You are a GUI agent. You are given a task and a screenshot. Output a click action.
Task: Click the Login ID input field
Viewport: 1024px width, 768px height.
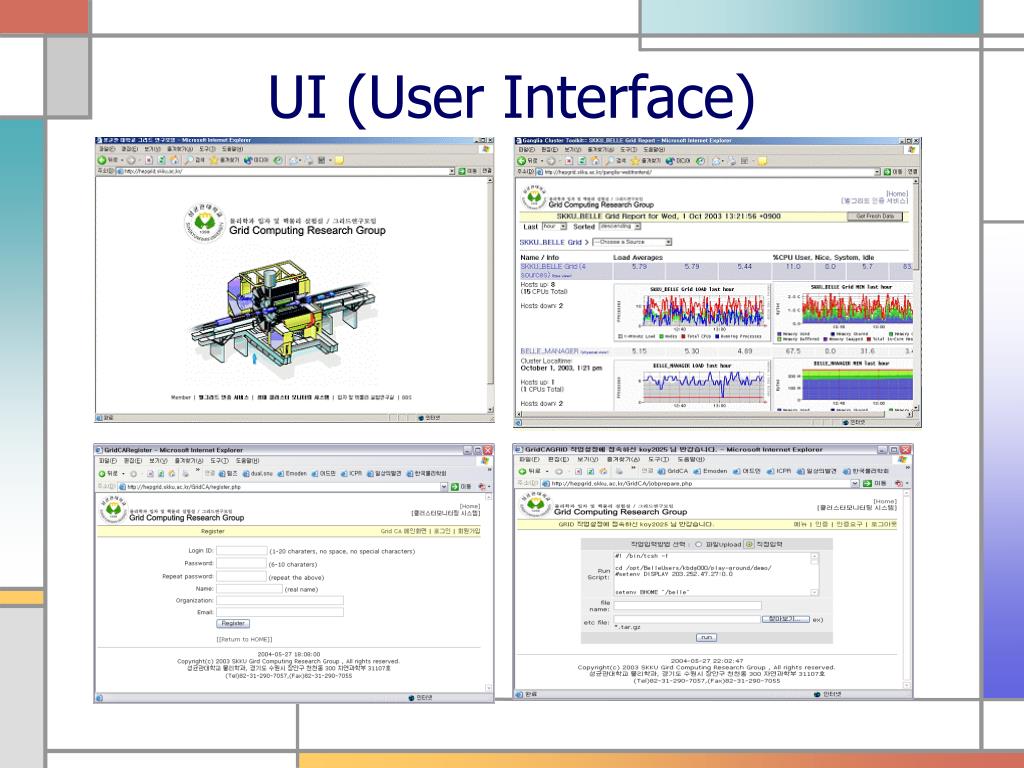pos(242,551)
